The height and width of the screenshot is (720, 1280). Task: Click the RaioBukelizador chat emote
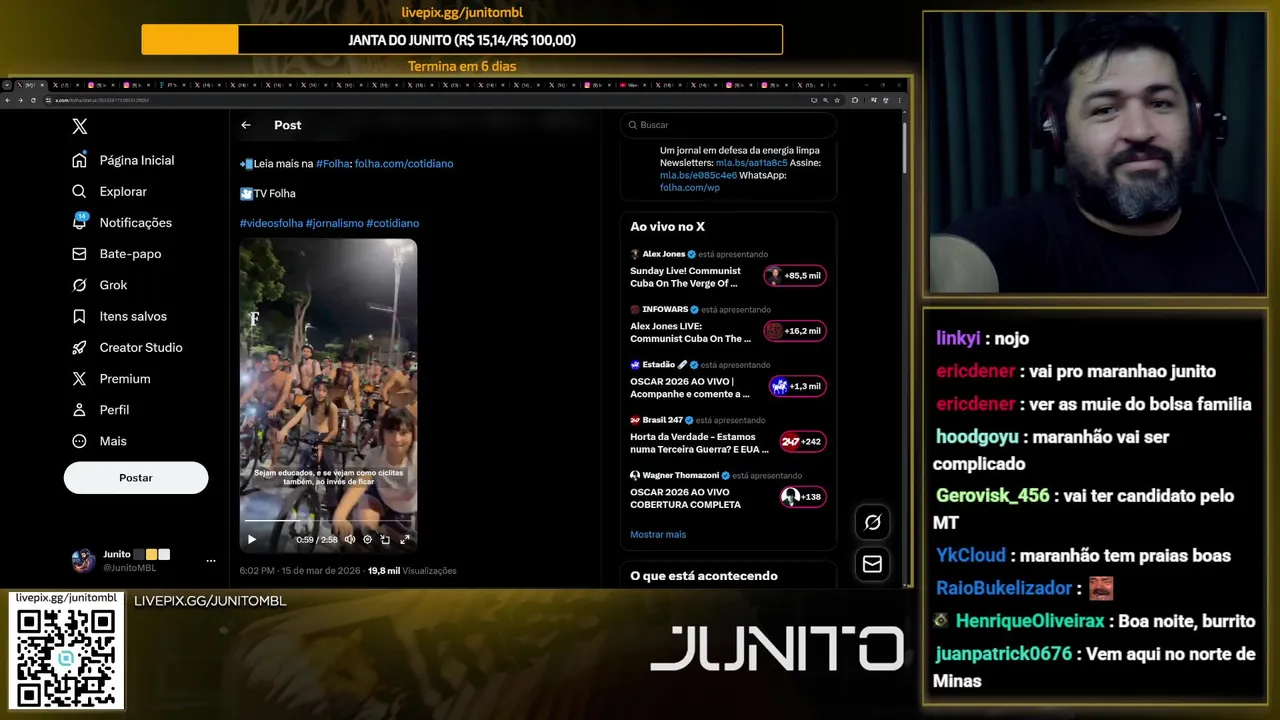click(x=1101, y=588)
